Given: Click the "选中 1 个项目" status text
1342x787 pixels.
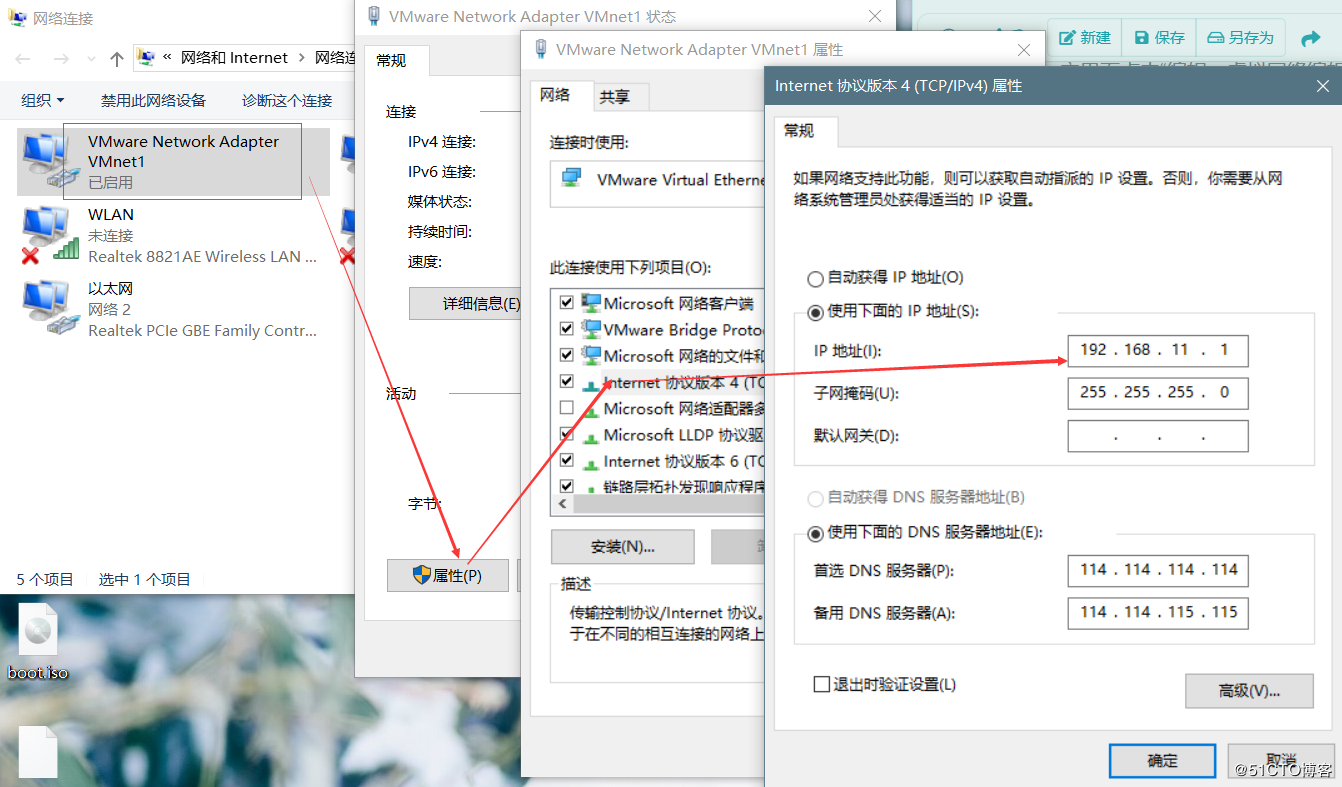Looking at the screenshot, I should tap(144, 579).
